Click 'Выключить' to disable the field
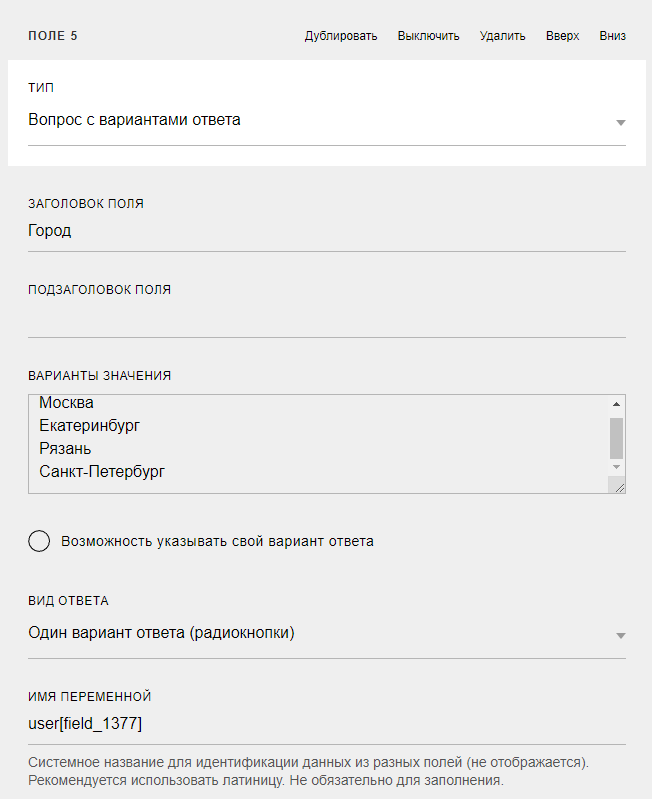 coord(428,36)
